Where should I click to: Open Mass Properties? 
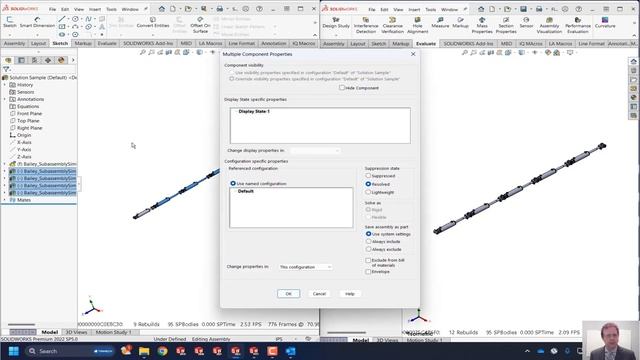click(482, 25)
